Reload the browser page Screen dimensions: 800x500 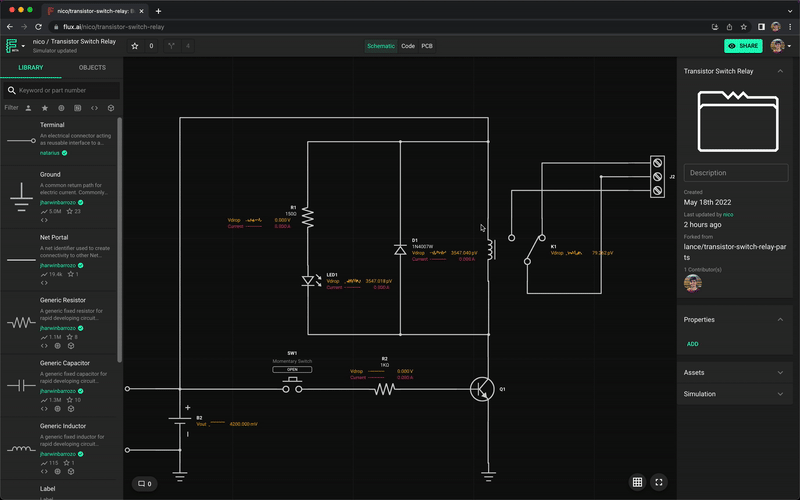click(x=38, y=27)
